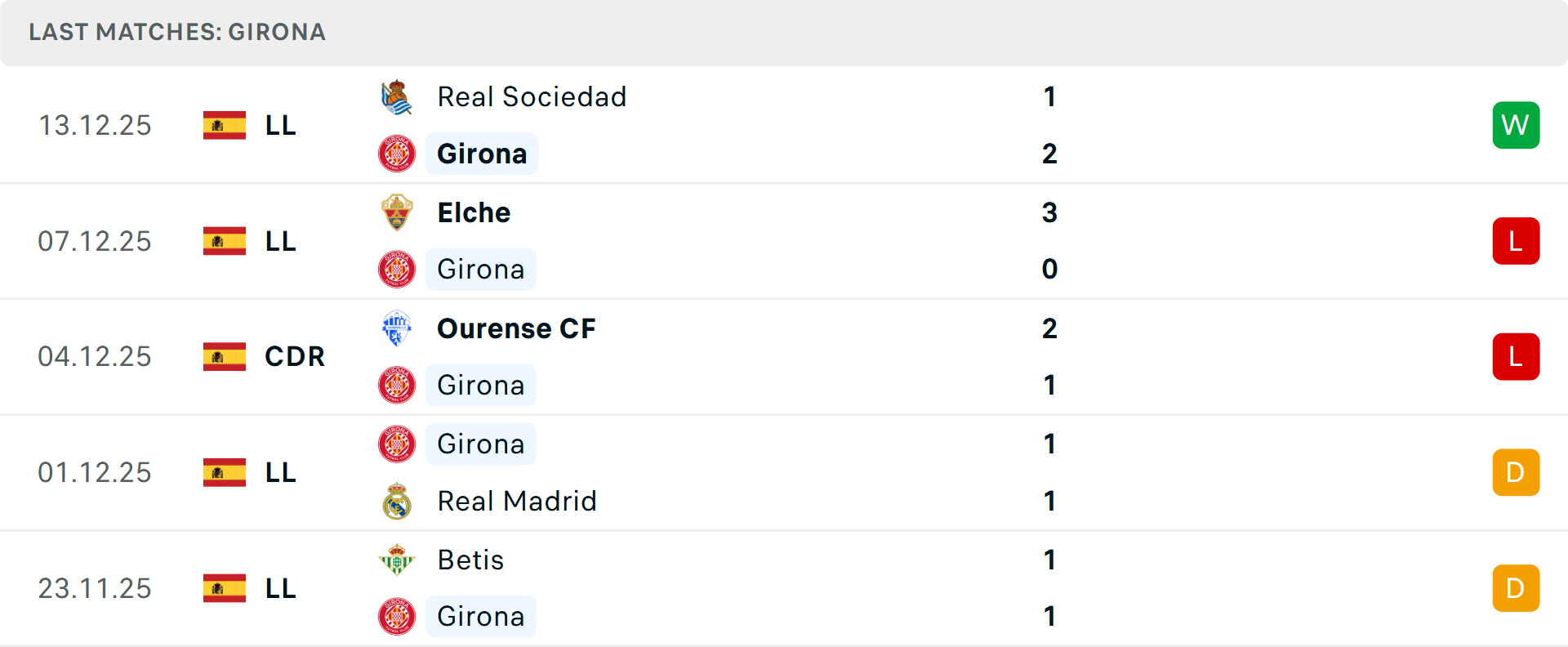Click the CDR competition label
Viewport: 1568px width, 647px height.
click(x=295, y=356)
